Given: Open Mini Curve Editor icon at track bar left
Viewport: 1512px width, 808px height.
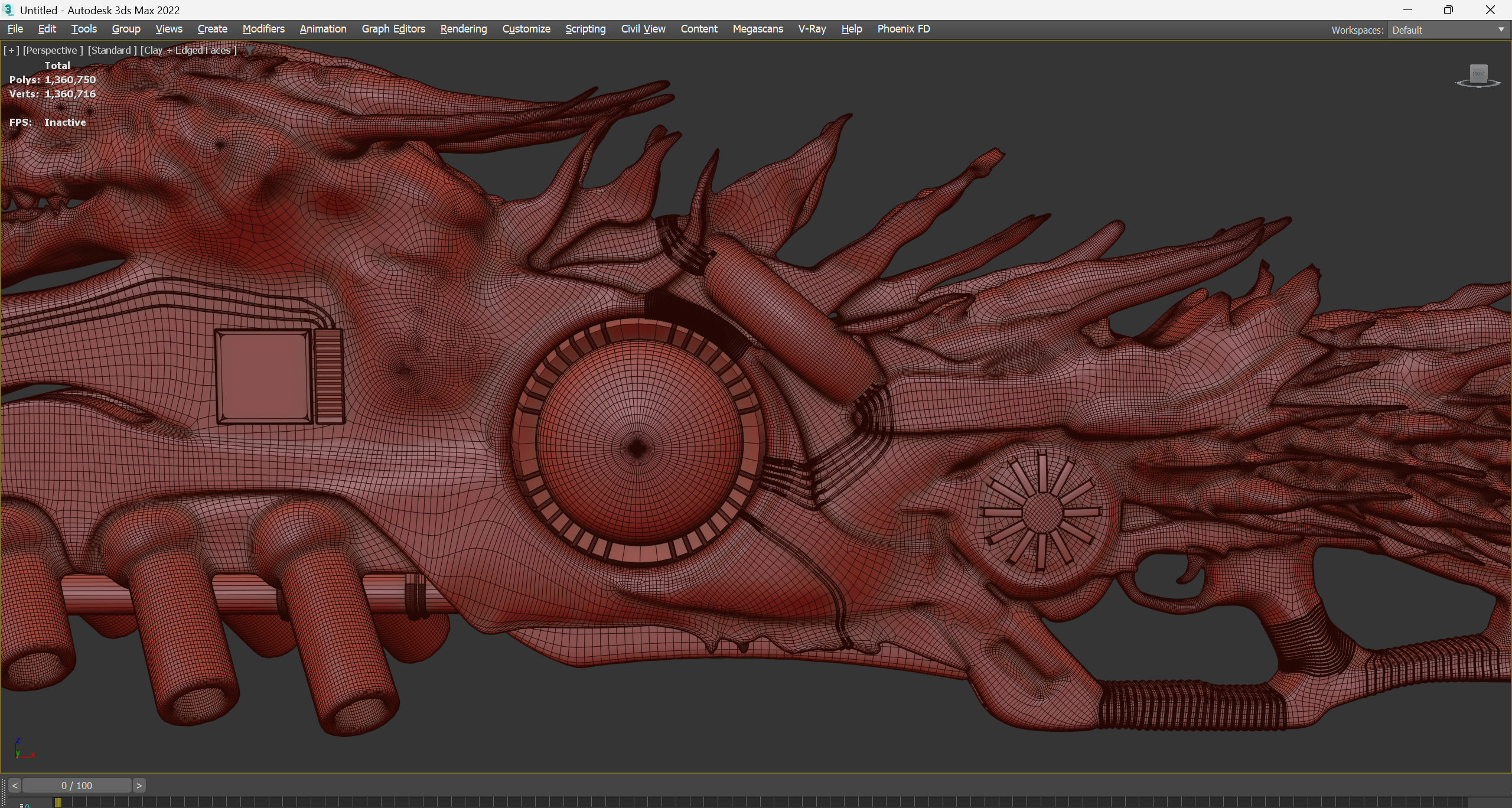Looking at the screenshot, I should [25, 804].
